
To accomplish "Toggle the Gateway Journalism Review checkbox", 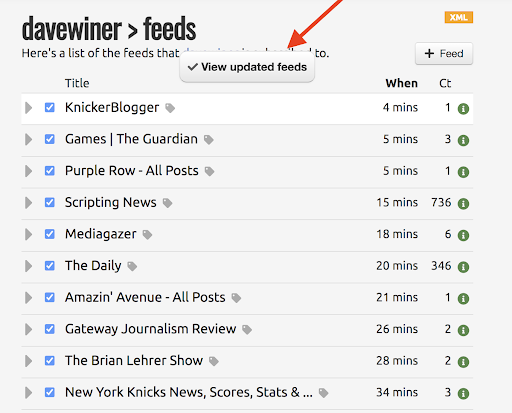I will click(50, 329).
